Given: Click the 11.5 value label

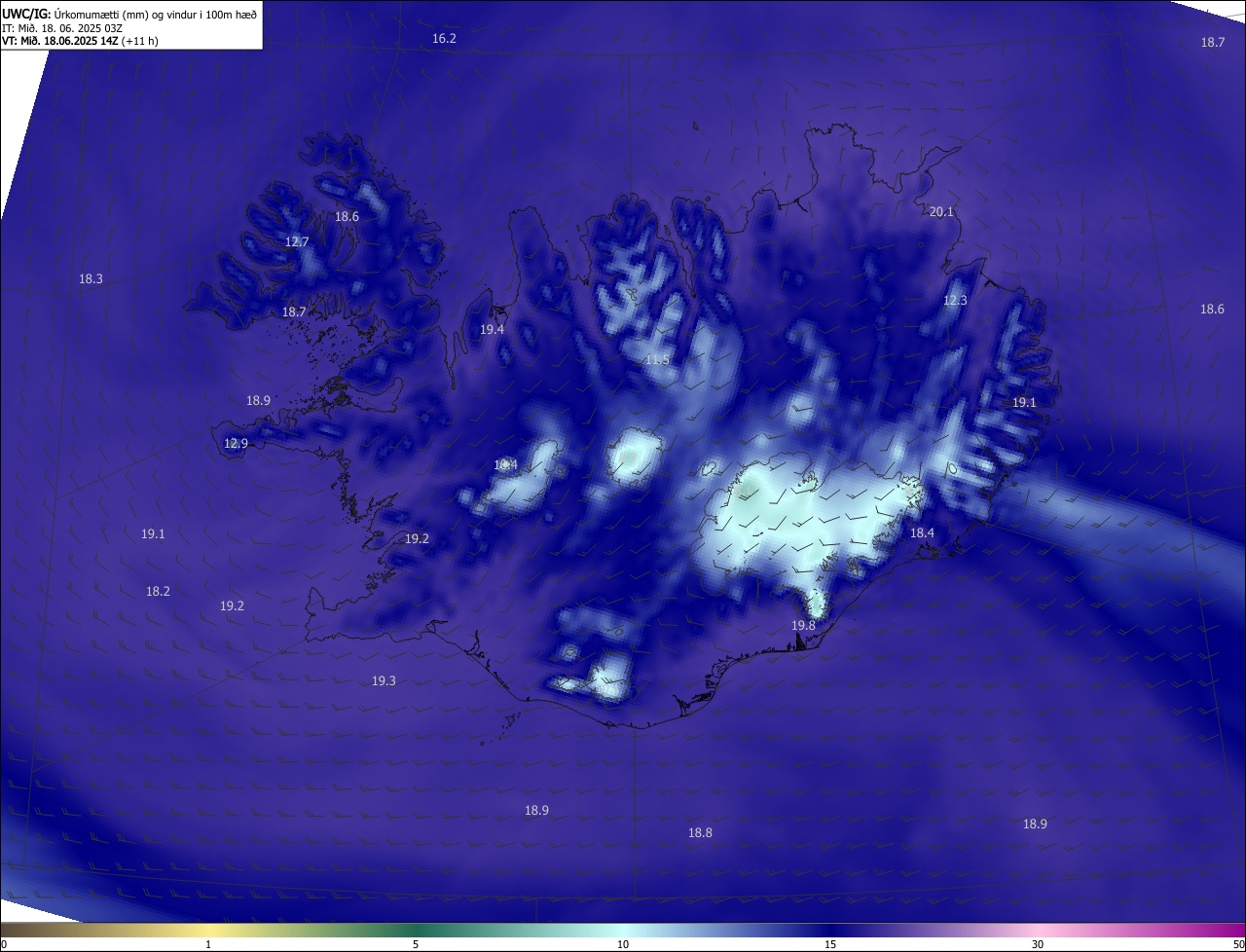Looking at the screenshot, I should [x=657, y=360].
